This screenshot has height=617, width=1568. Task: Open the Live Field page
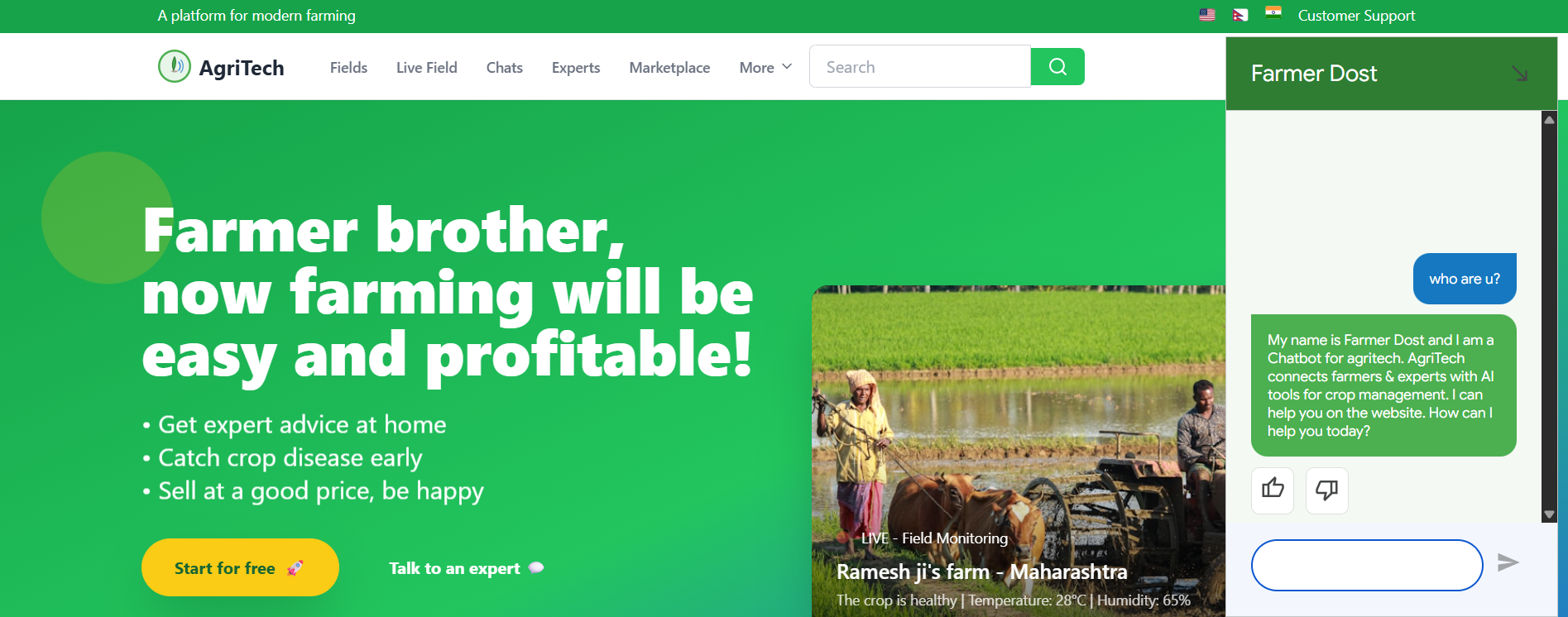426,68
